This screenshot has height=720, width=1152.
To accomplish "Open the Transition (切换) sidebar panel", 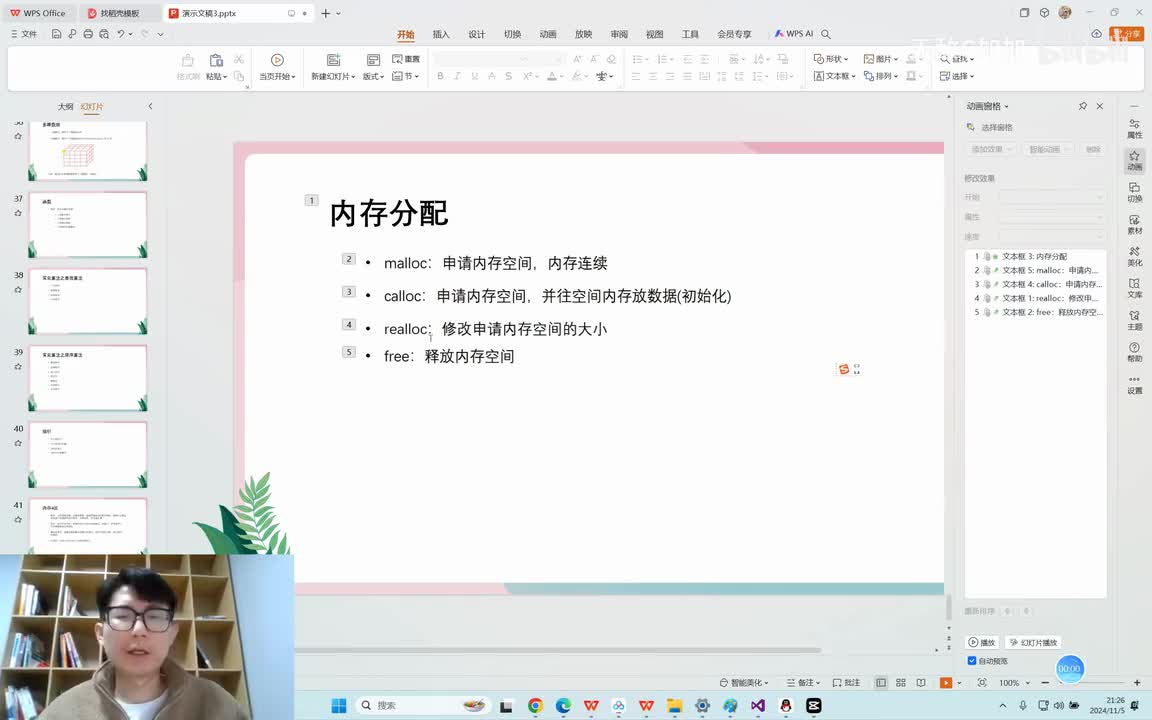I will [x=1134, y=192].
